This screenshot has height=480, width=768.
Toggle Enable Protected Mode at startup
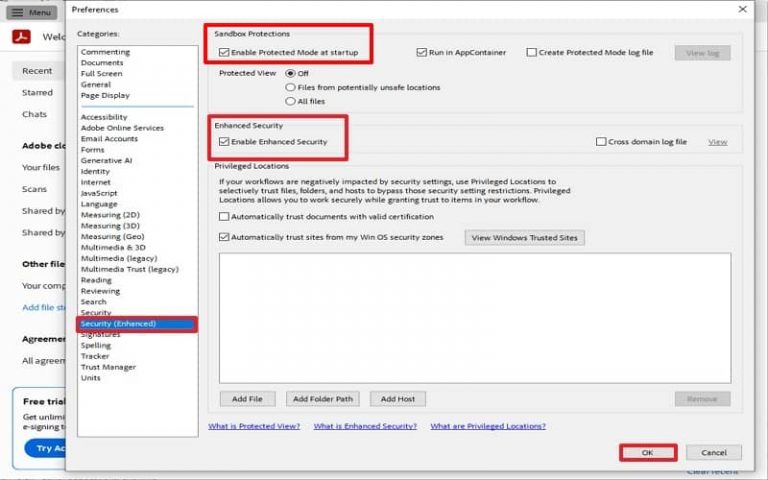(x=224, y=52)
